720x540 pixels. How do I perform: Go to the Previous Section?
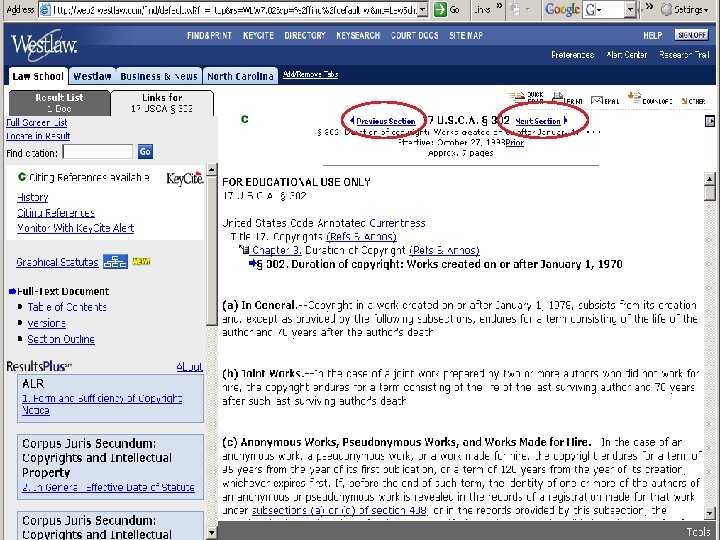click(x=386, y=121)
